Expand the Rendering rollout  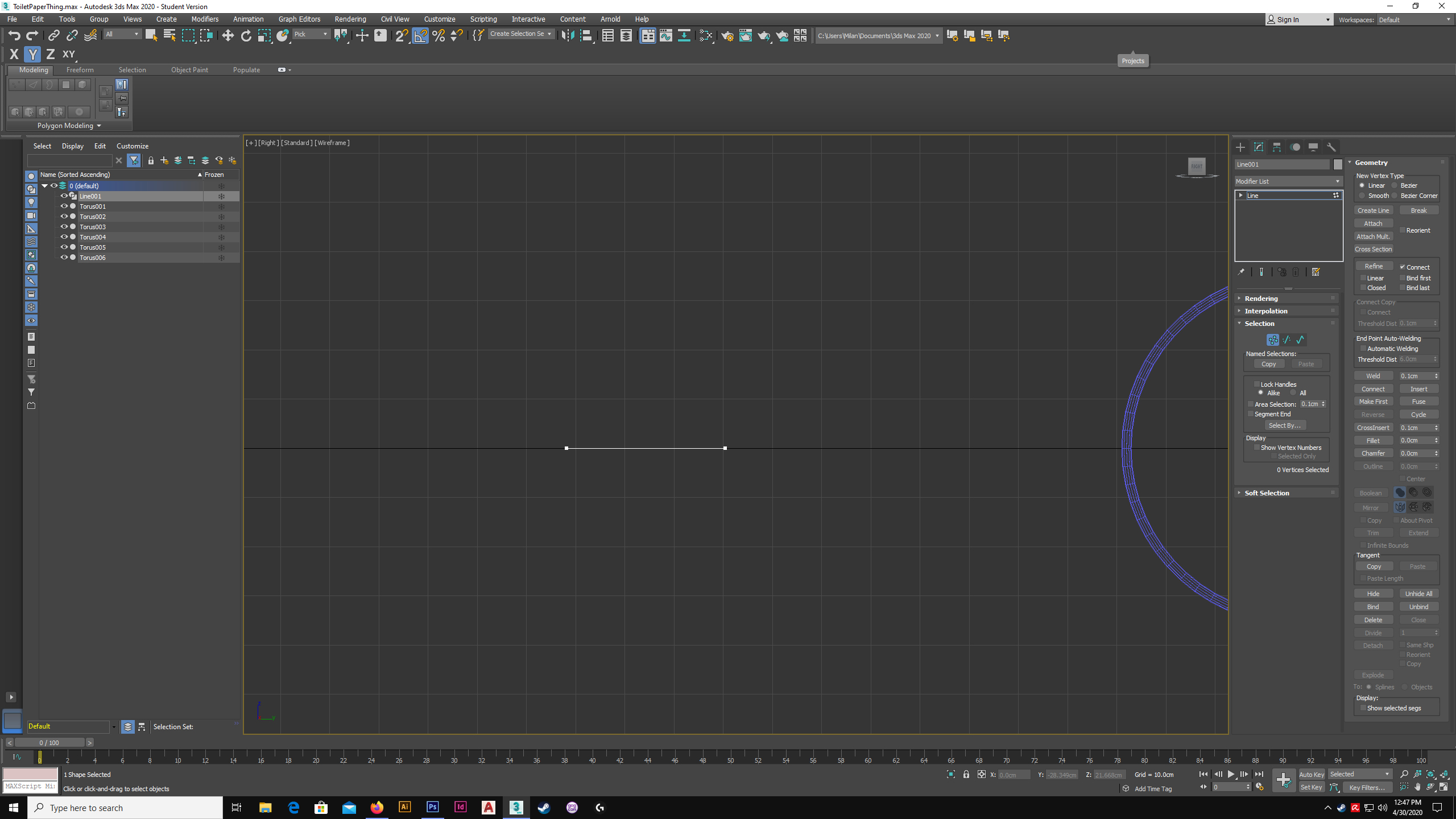coord(1288,299)
